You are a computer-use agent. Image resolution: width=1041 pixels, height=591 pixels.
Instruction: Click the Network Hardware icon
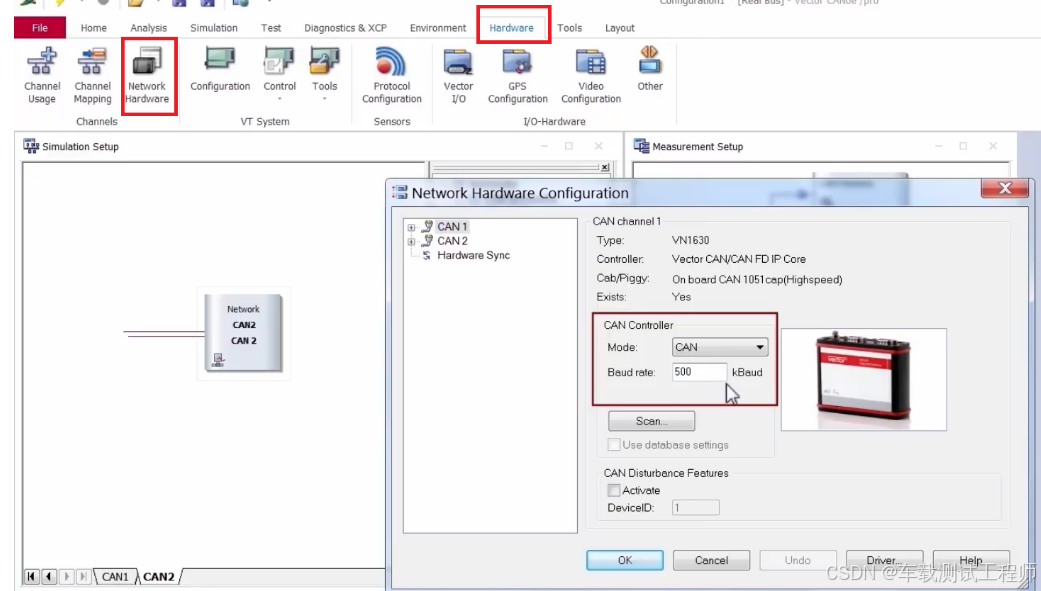[x=147, y=63]
